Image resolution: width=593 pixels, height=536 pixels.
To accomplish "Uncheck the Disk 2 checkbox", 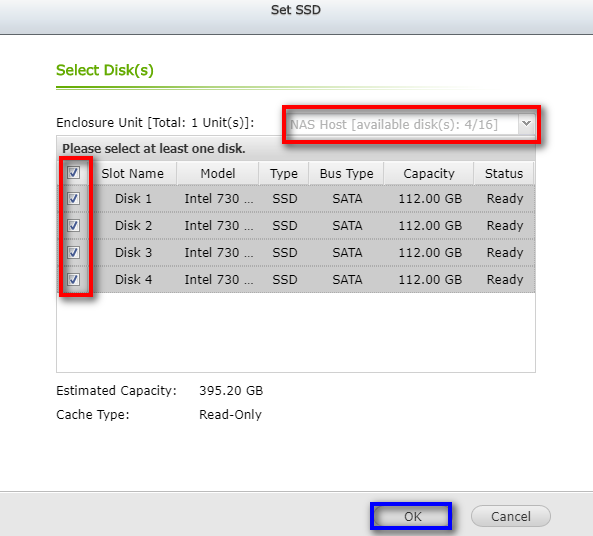I will tap(73, 226).
